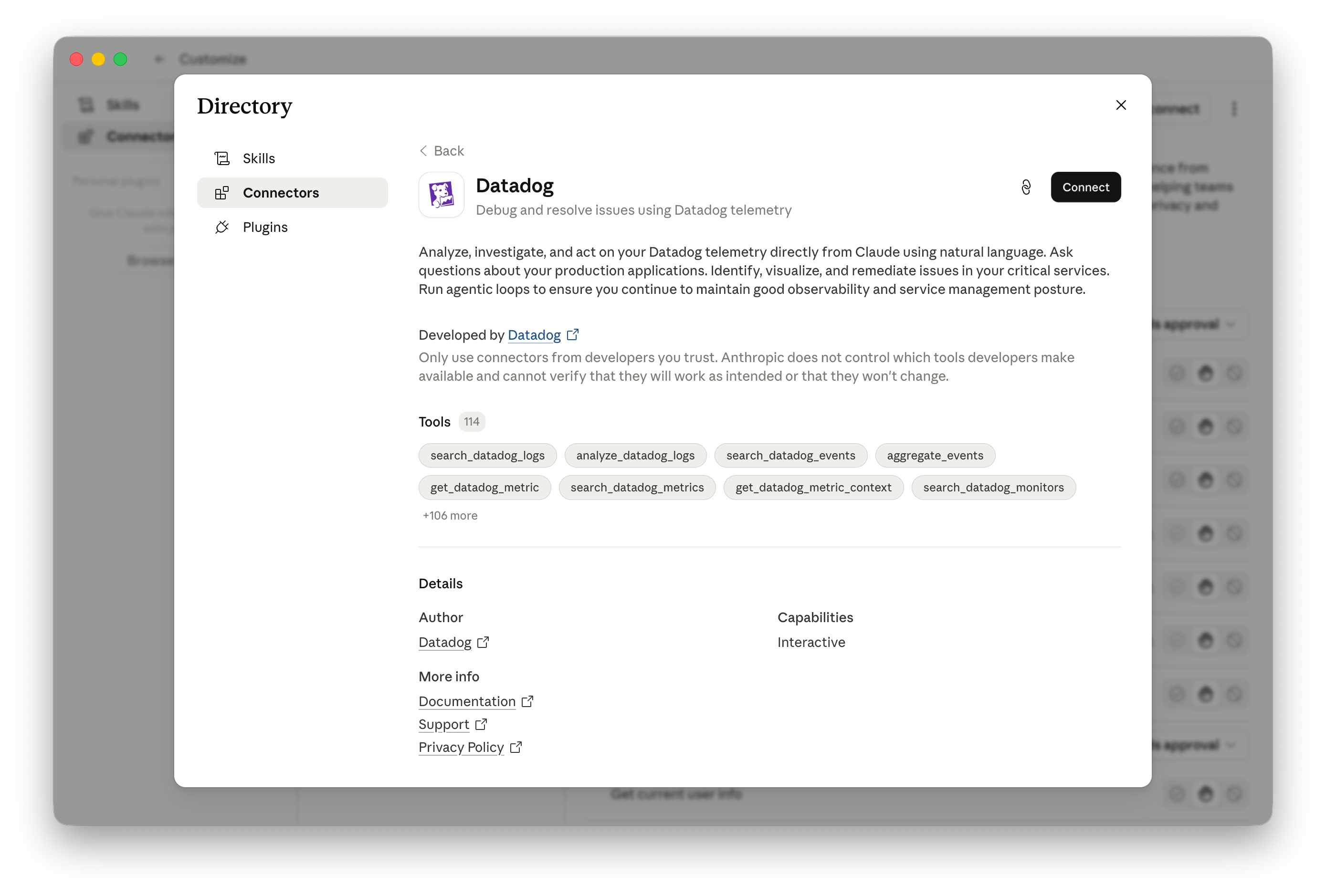Image resolution: width=1326 pixels, height=896 pixels.
Task: Click the Skills scroll icon in sidebar
Action: [222, 158]
